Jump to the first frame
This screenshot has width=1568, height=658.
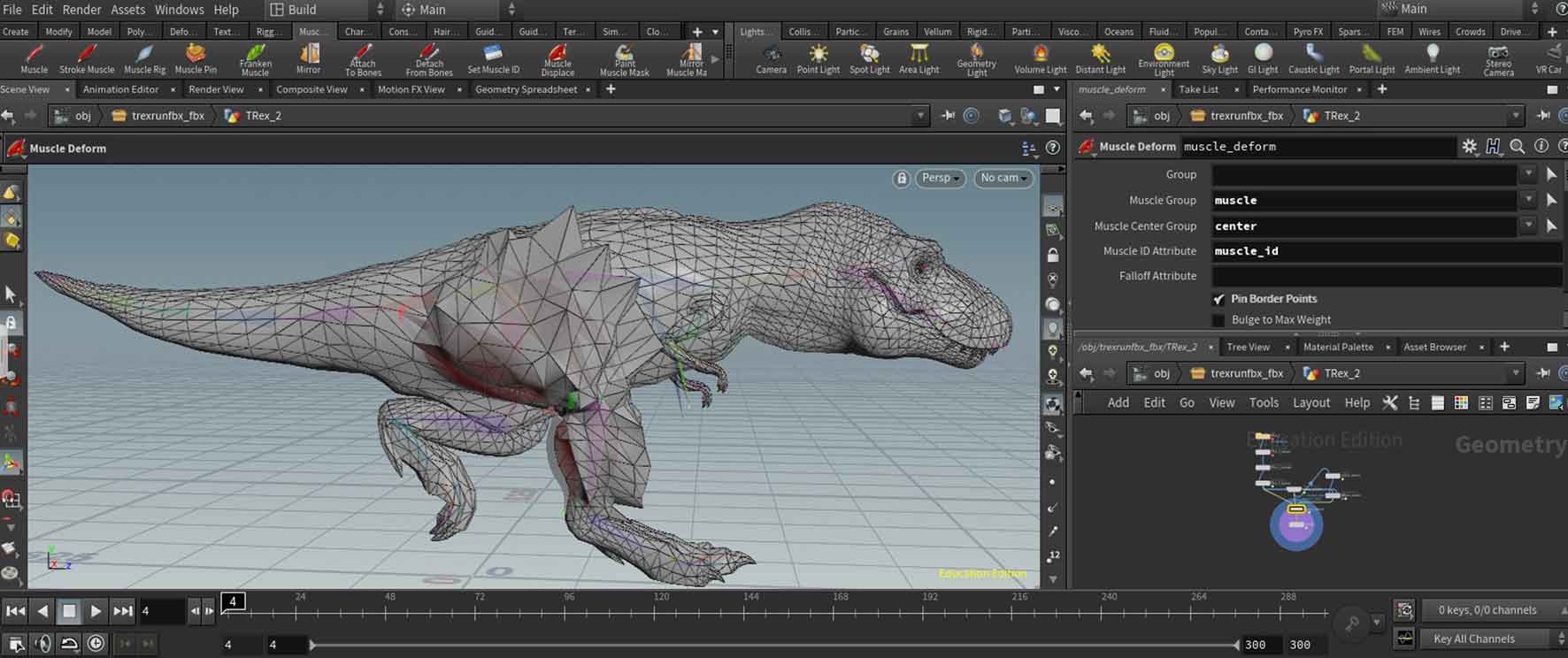click(x=15, y=610)
